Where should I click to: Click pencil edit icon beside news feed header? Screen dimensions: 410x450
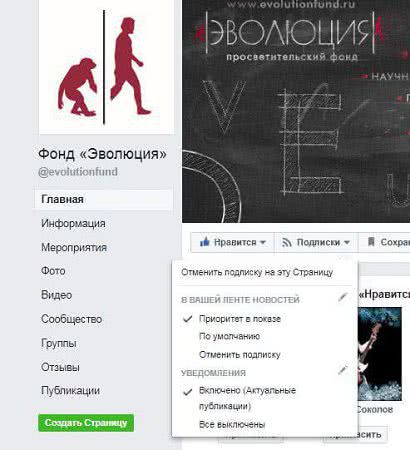pyautogui.click(x=342, y=297)
